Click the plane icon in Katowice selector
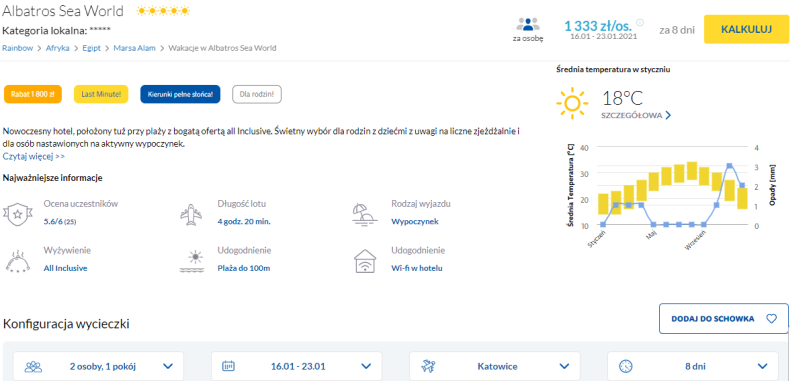The height and width of the screenshot is (381, 790). [x=429, y=366]
